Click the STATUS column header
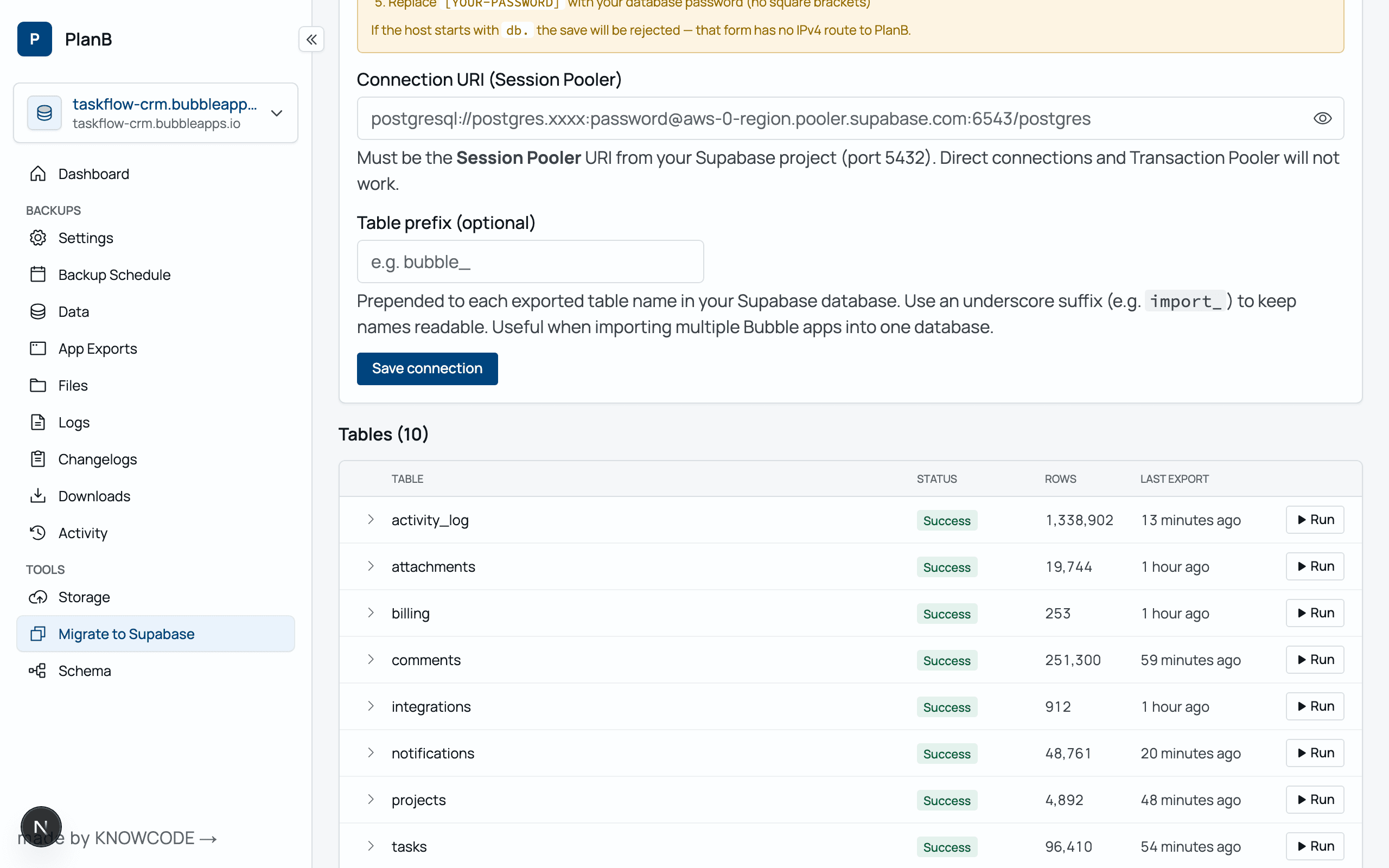Screen dimensions: 1389x868 pyautogui.click(x=936, y=479)
